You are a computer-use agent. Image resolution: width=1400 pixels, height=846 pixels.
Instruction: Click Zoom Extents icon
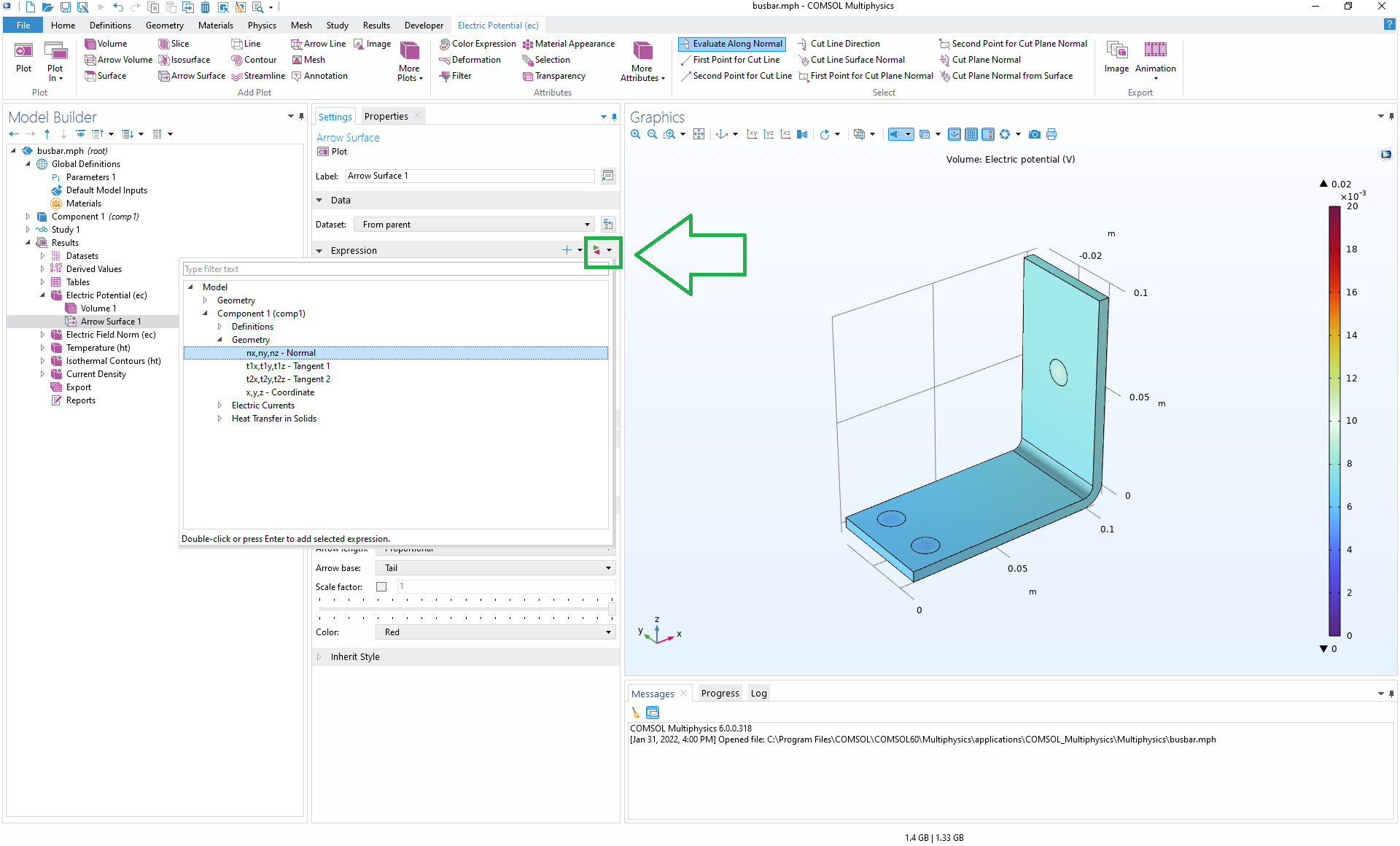coord(699,134)
